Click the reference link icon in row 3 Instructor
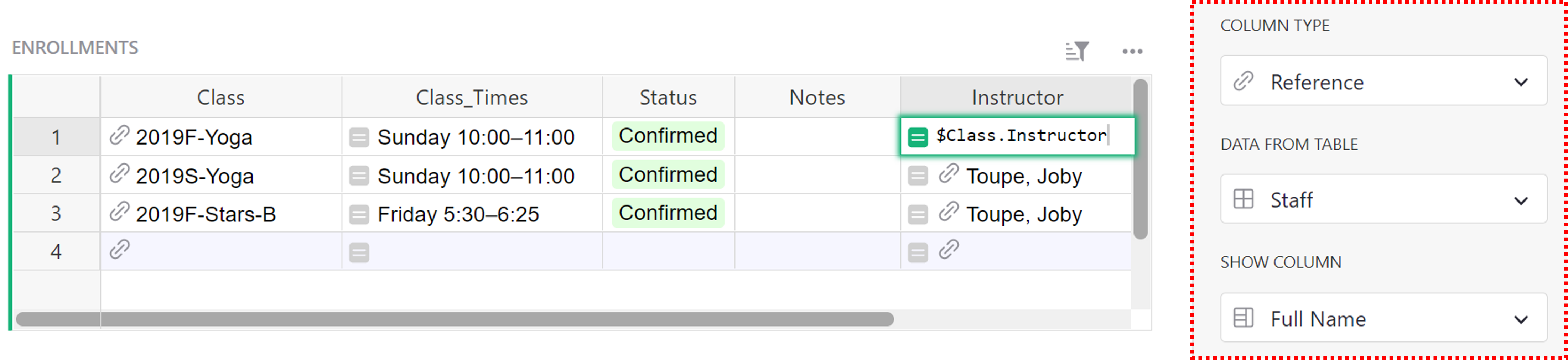 click(948, 212)
